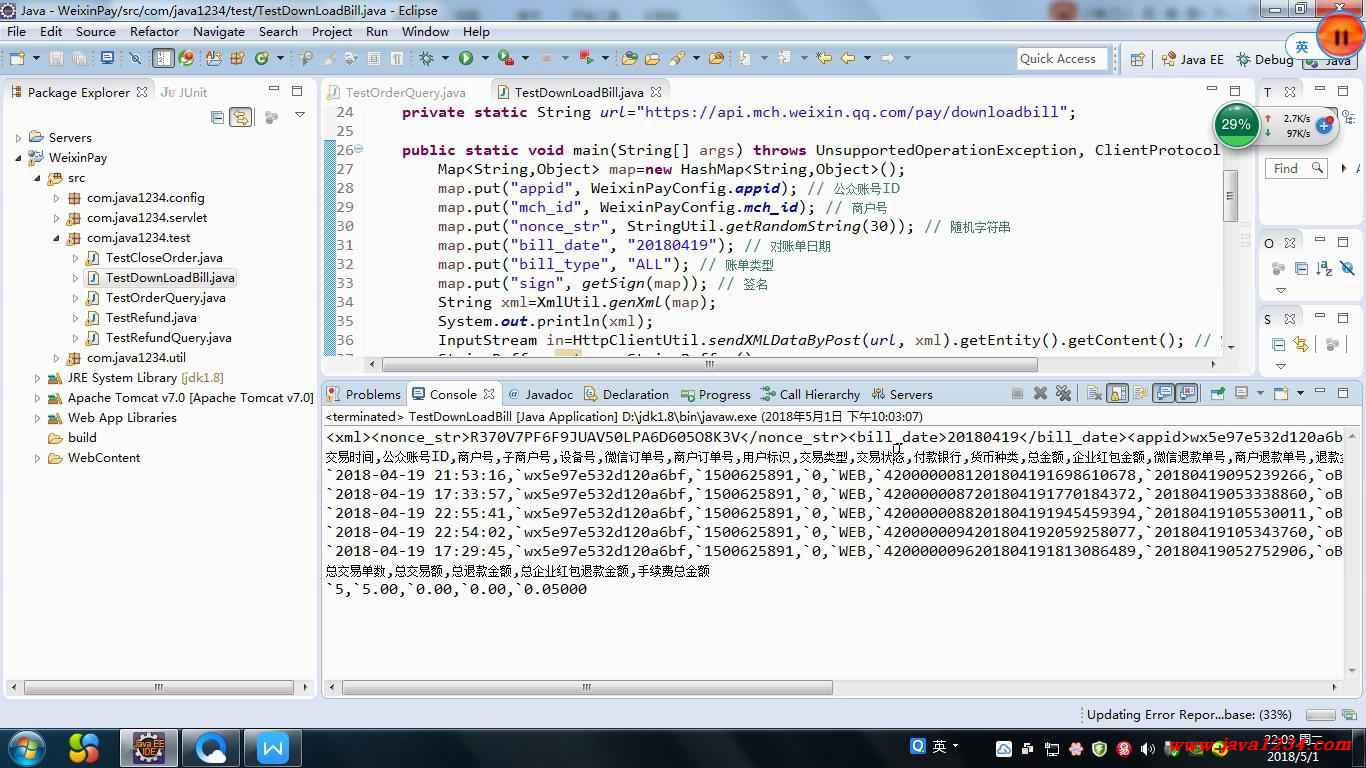Select TestRefund.java in Package Explorer
Viewport: 1366px width, 768px height.
[x=151, y=318]
